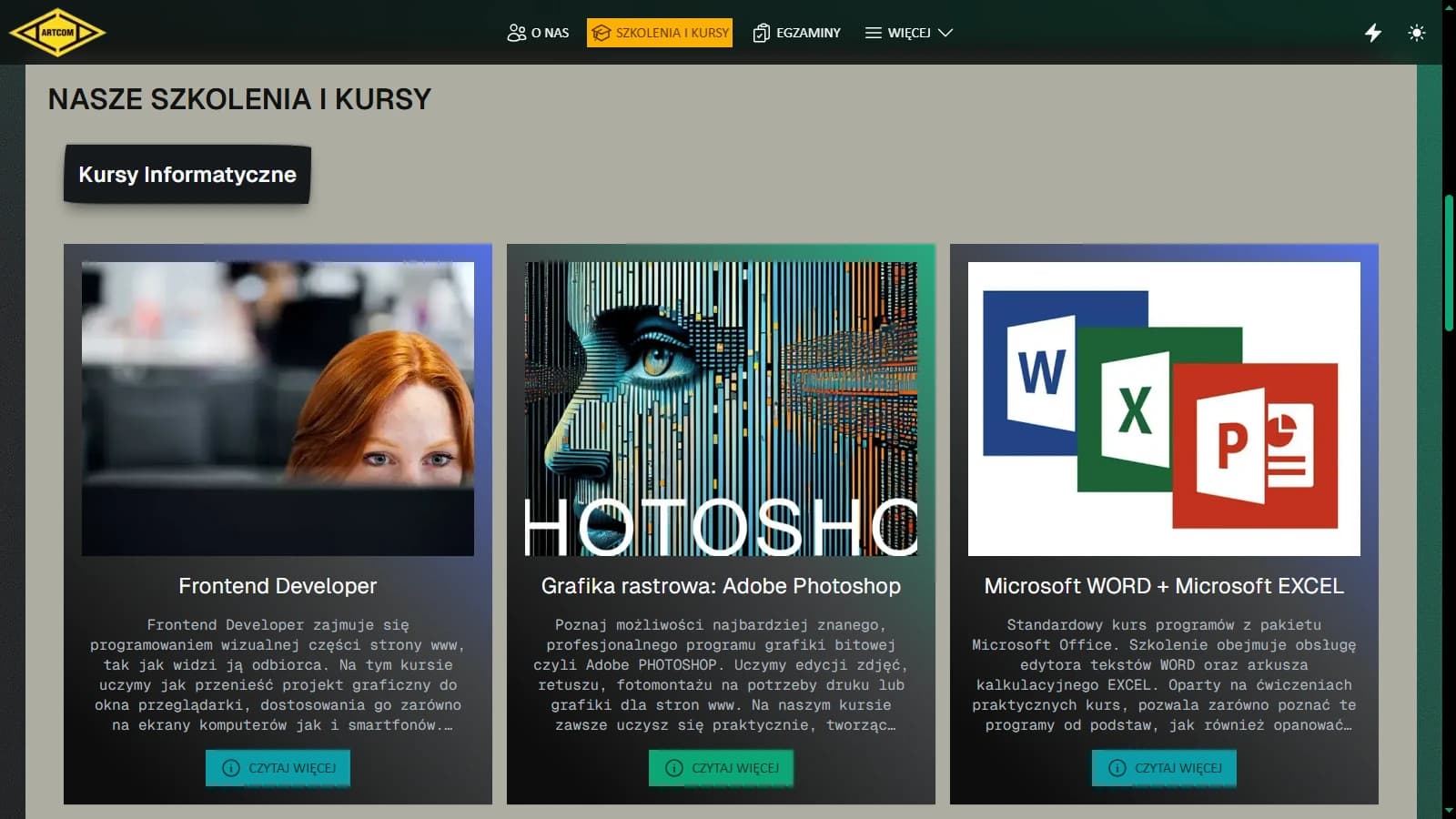Viewport: 1456px width, 819px height.
Task: Click CZYTAJ WIĘCEJ under Grafika rastrowa: Adobe Photoshop
Action: click(x=721, y=768)
